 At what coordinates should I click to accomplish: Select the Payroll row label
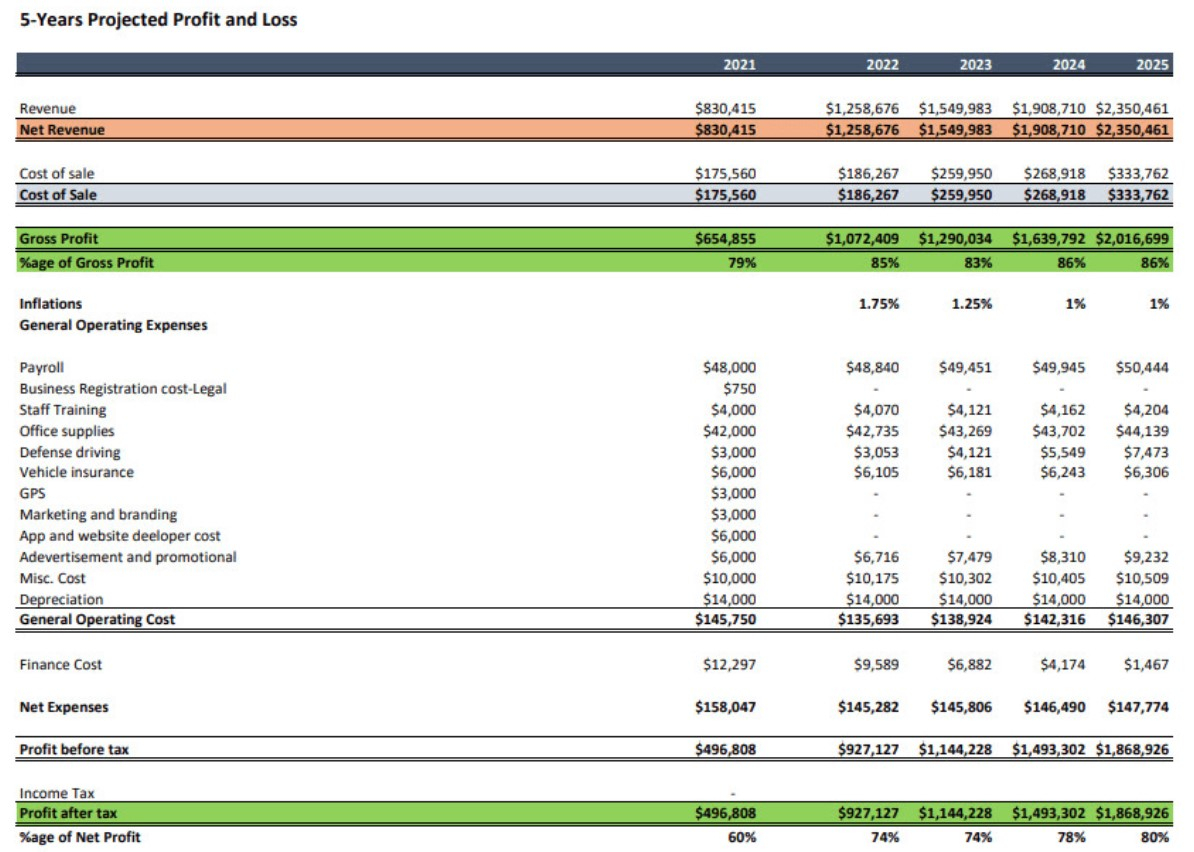[42, 368]
